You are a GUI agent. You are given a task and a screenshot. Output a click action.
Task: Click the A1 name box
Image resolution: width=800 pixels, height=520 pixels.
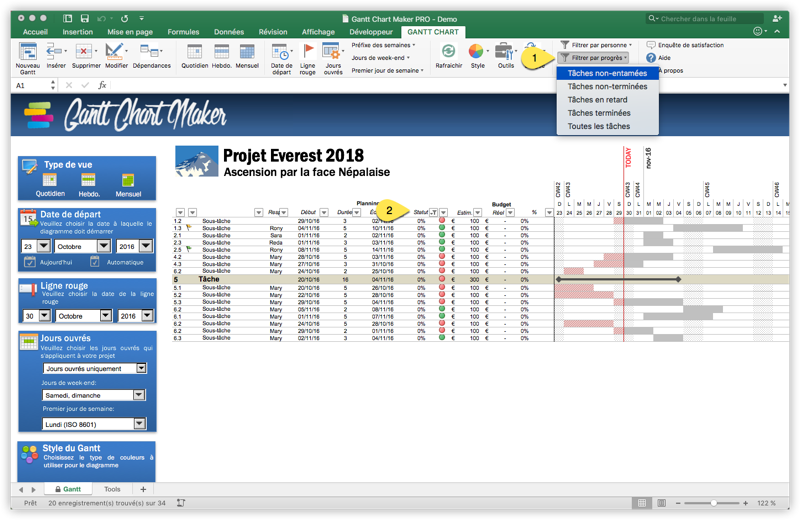pyautogui.click(x=32, y=85)
